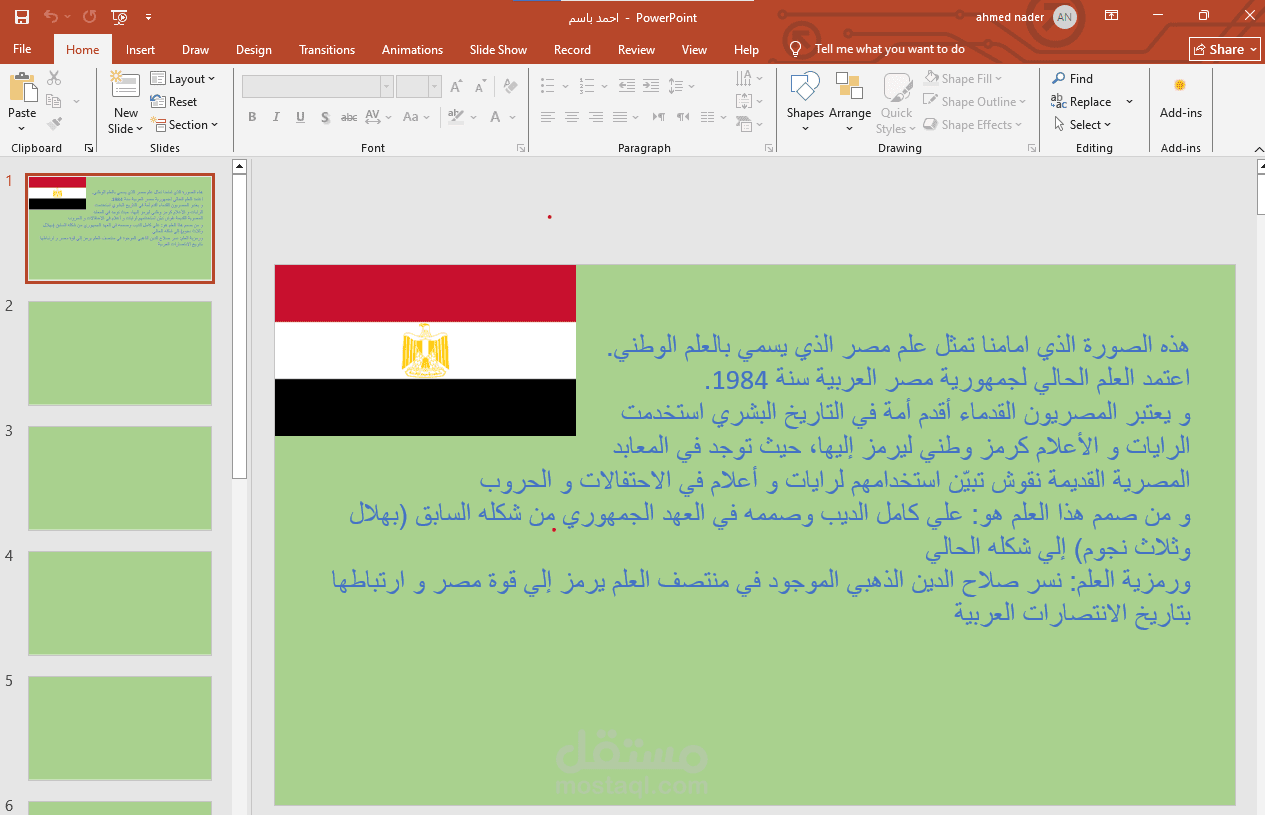Switch to the Insert tab
This screenshot has width=1265, height=815.
tap(140, 49)
